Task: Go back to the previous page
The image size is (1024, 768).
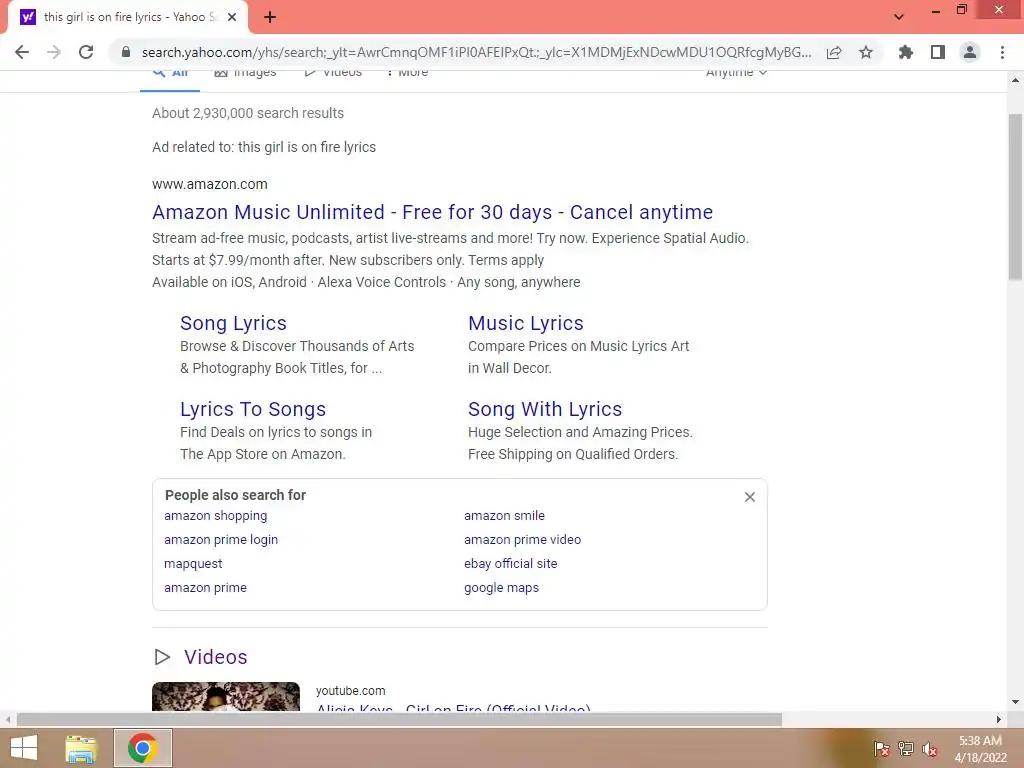Action: click(x=22, y=52)
